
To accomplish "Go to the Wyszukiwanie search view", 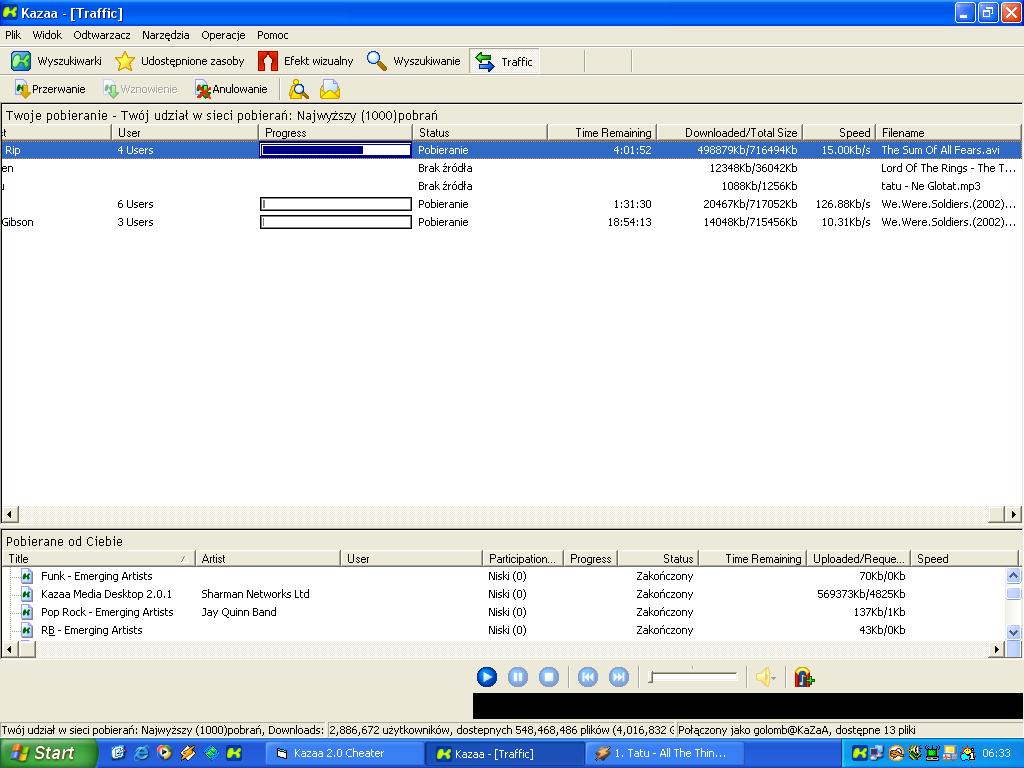I will pos(413,61).
